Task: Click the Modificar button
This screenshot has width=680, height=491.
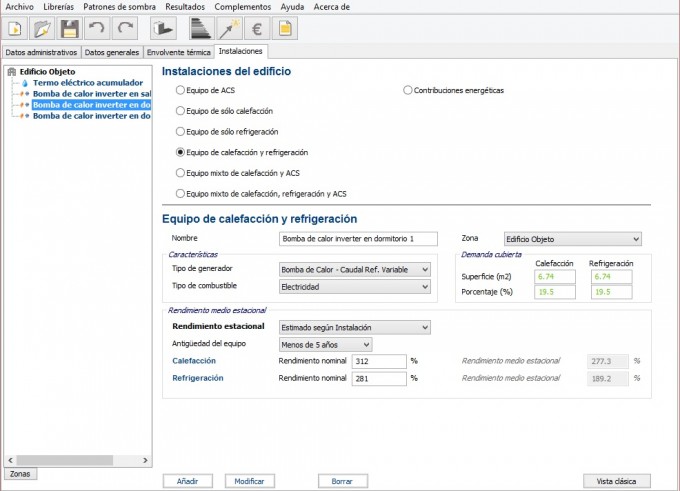Action: [x=249, y=481]
